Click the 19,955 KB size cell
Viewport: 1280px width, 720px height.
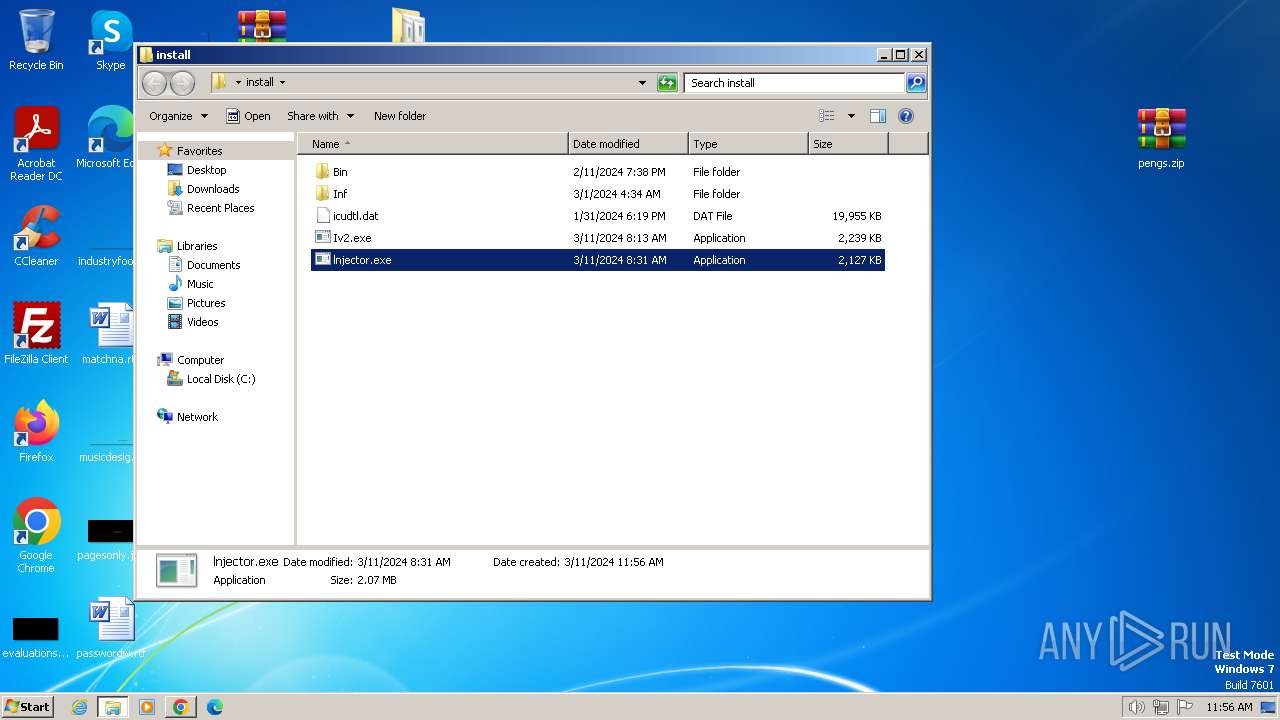coord(857,216)
